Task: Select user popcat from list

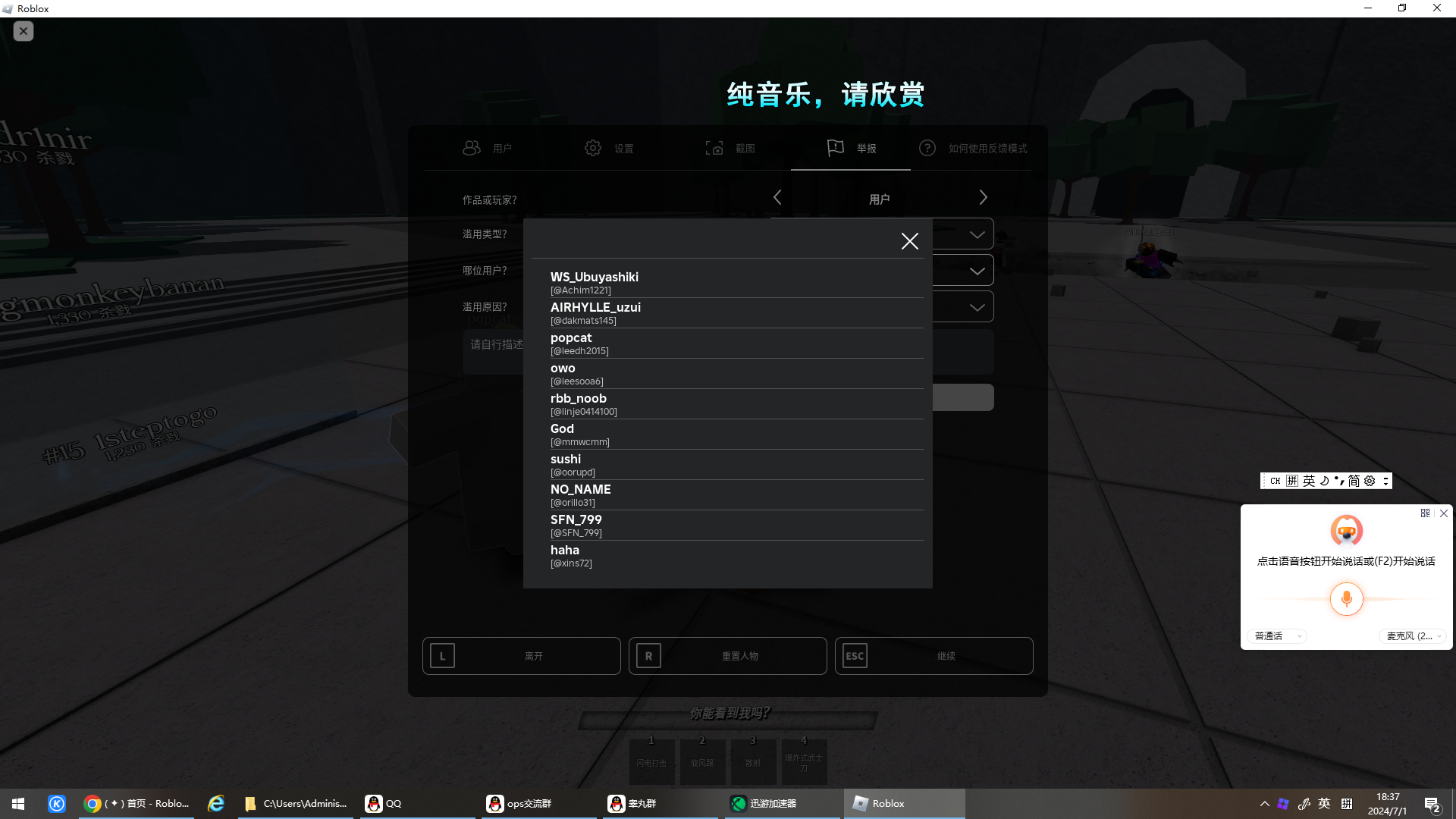Action: pos(736,343)
